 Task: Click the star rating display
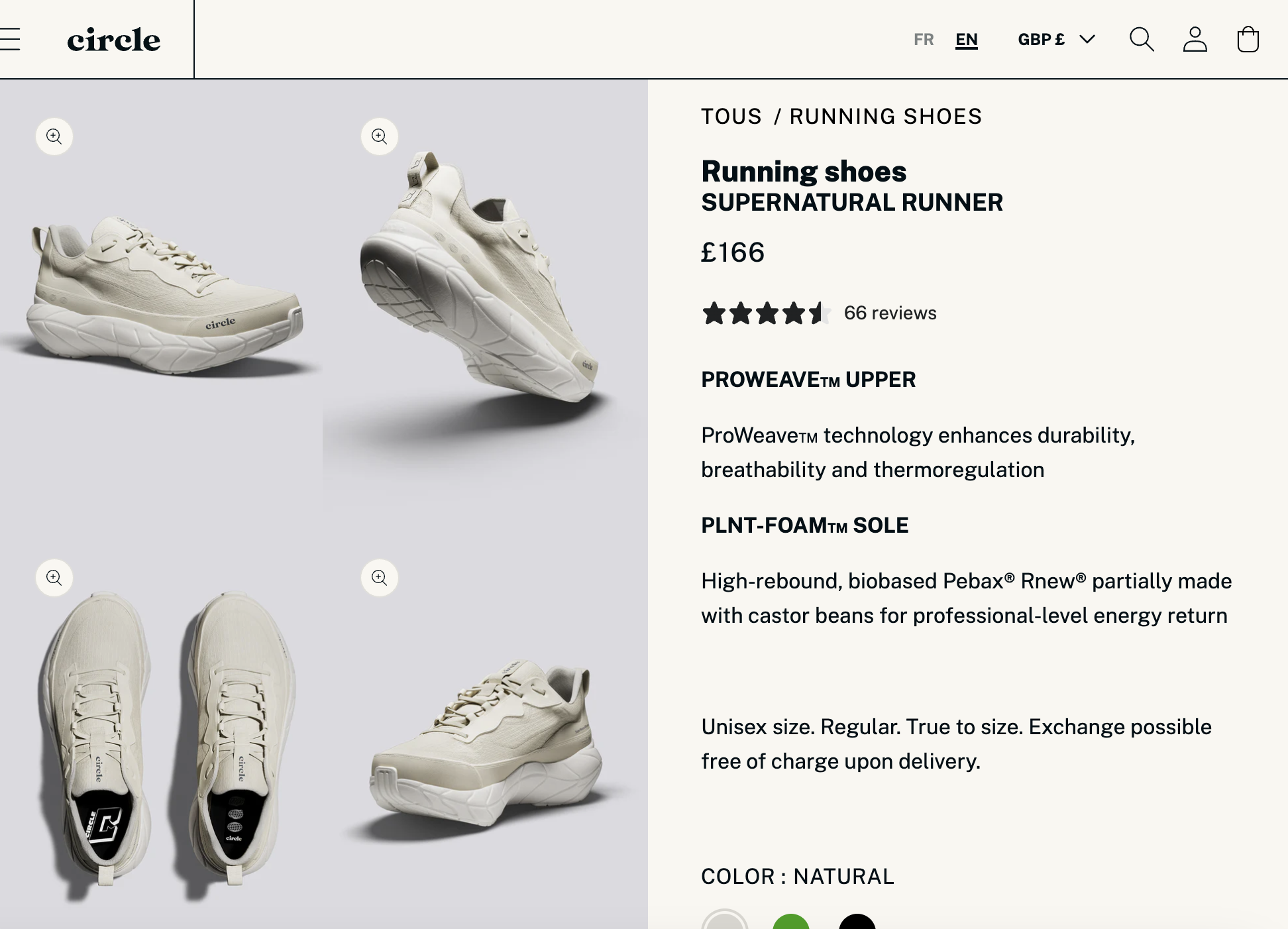[x=767, y=313]
